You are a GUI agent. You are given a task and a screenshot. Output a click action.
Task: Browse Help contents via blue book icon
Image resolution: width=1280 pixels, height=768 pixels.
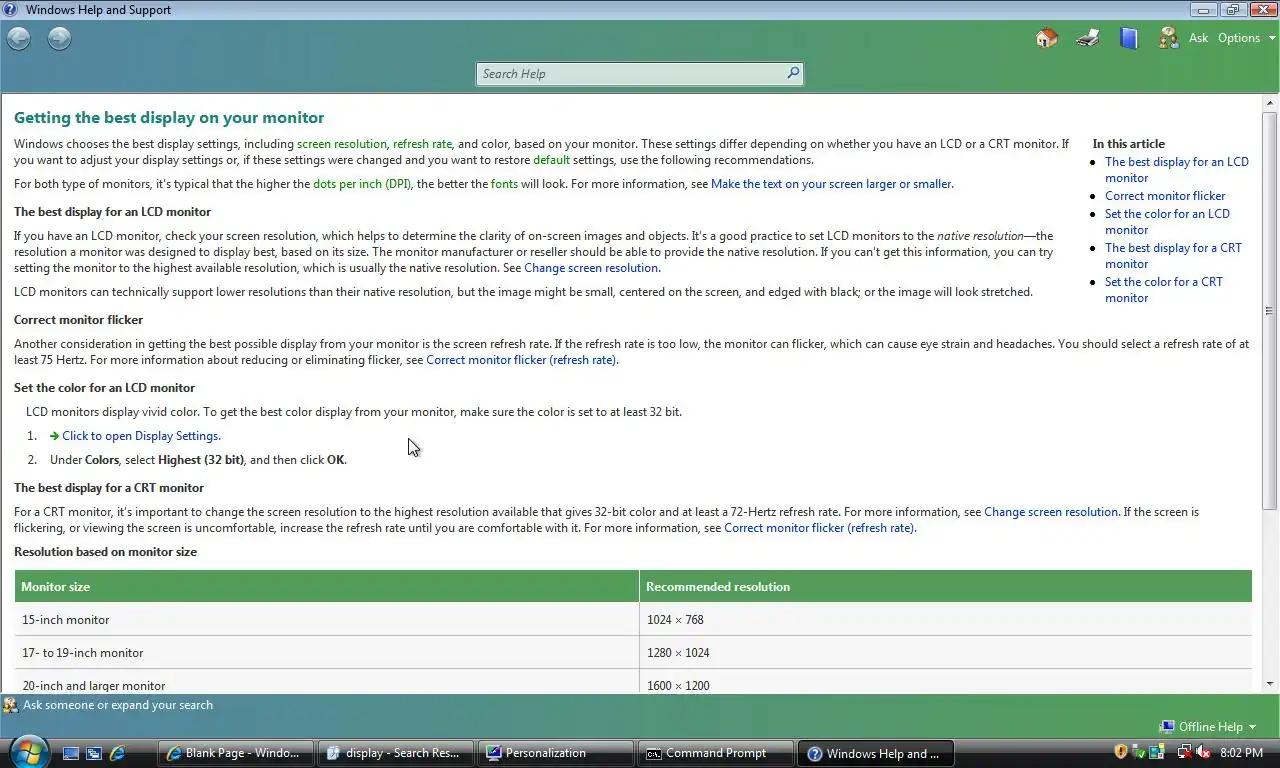(x=1129, y=38)
